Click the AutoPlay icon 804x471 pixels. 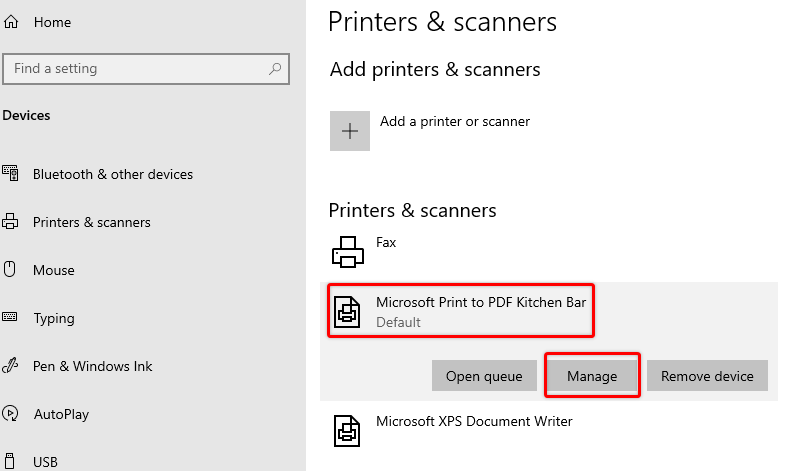[10, 413]
